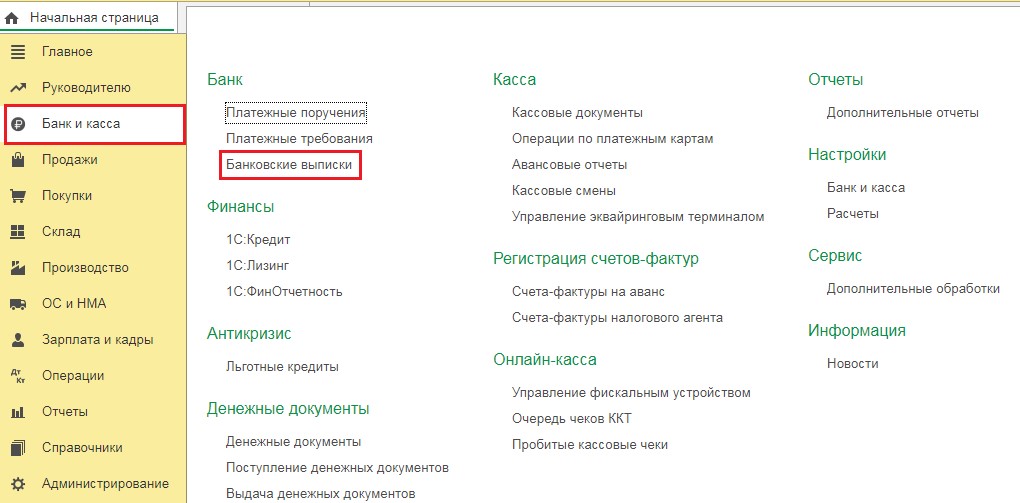The height and width of the screenshot is (503, 1020).
Task: Click the Информация group heading
Action: point(857,331)
